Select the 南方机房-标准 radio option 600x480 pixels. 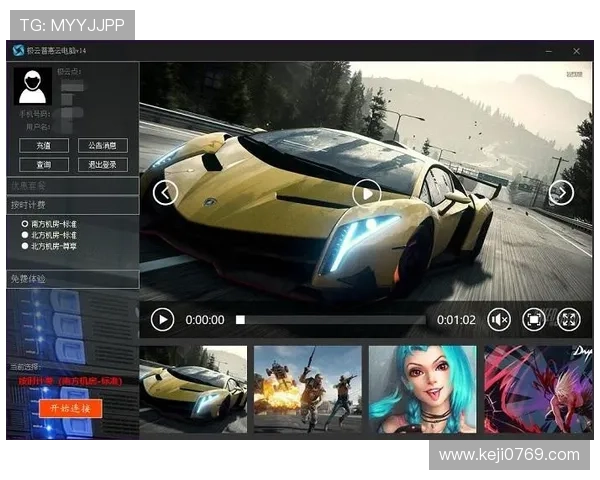[x=25, y=224]
